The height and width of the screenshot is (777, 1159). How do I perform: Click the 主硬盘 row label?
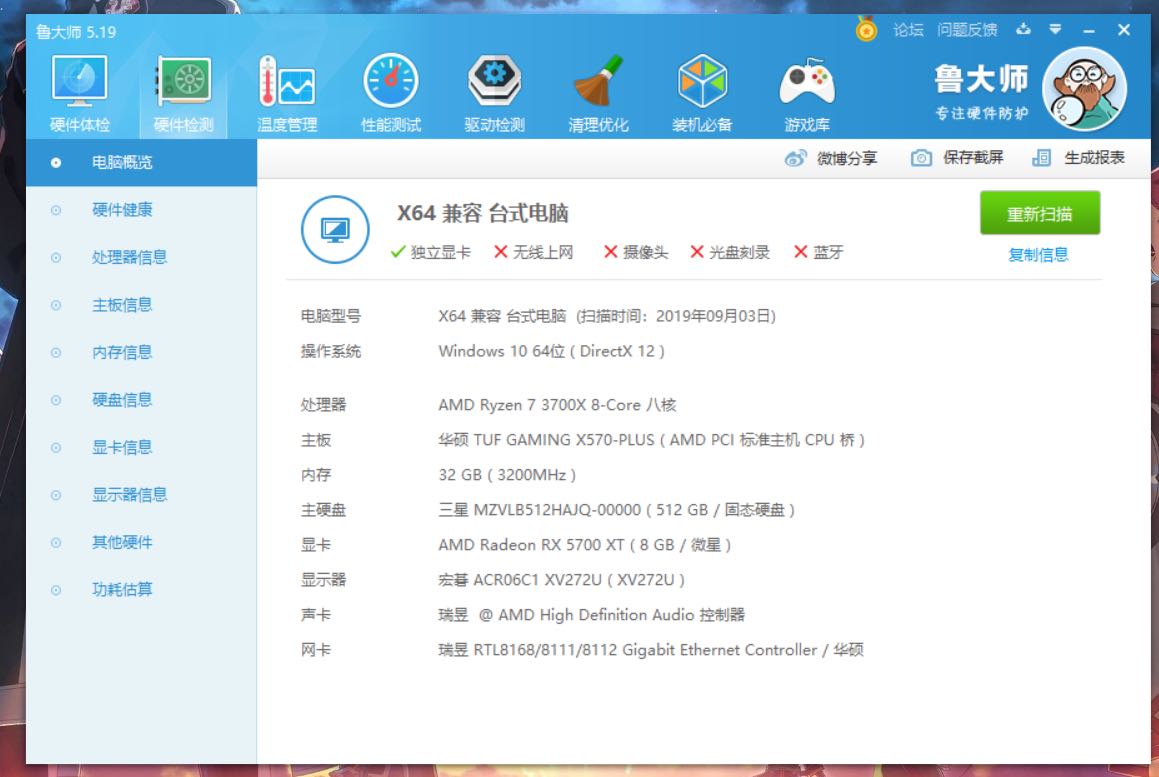point(323,510)
